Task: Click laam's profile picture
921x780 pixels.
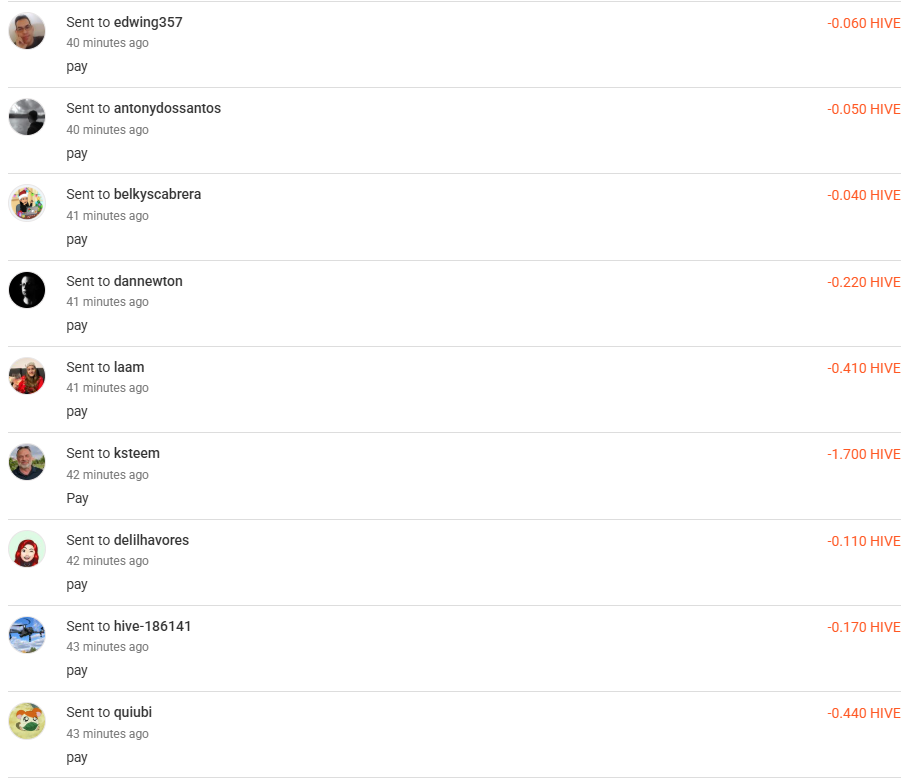Action: (27, 376)
